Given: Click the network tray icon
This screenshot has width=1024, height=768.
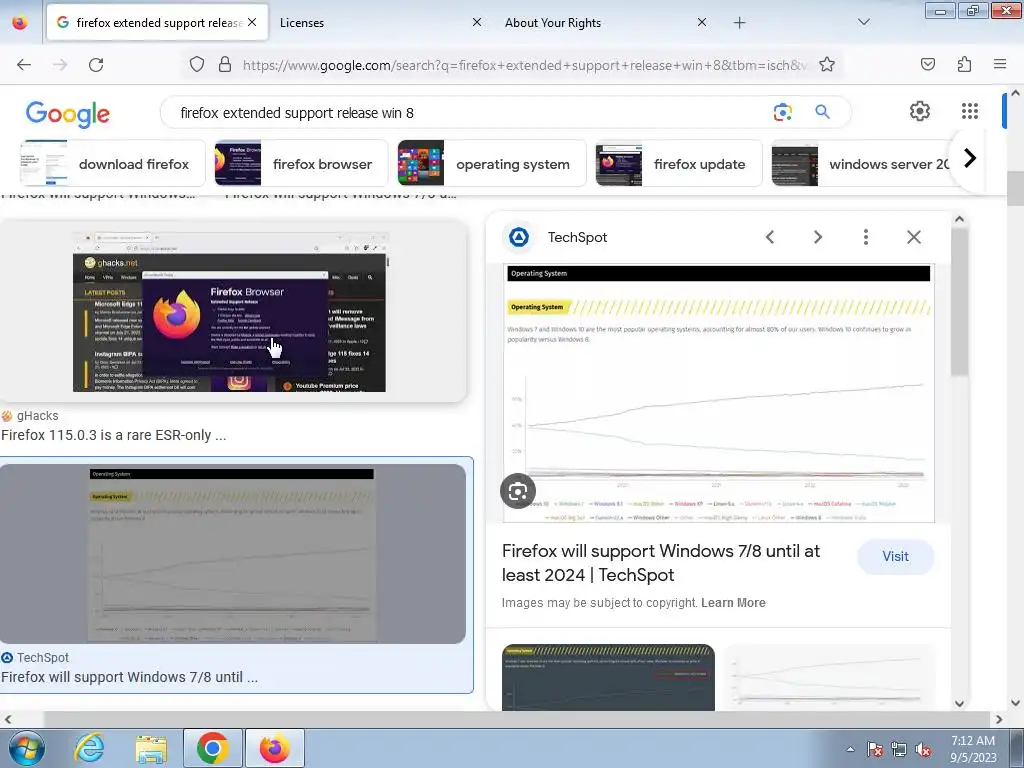Looking at the screenshot, I should 899,750.
